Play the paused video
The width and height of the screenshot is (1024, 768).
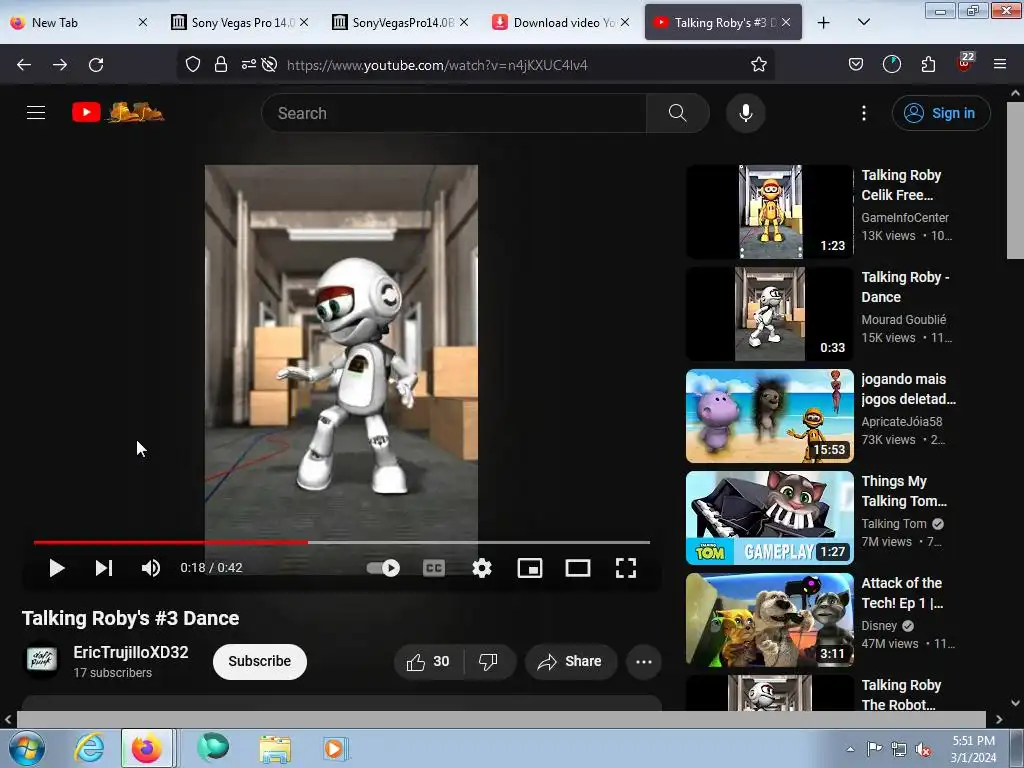click(57, 568)
